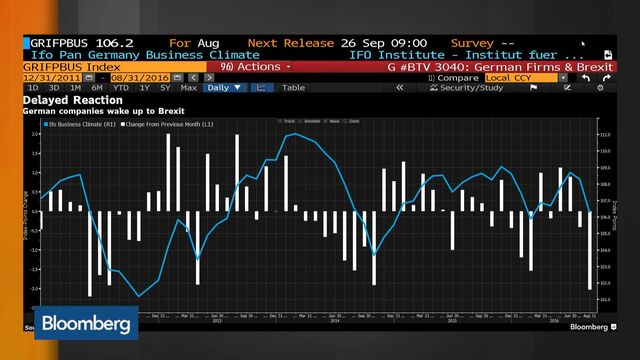The image size is (640, 360).
Task: Toggle the Track chart option
Action: (x=287, y=121)
